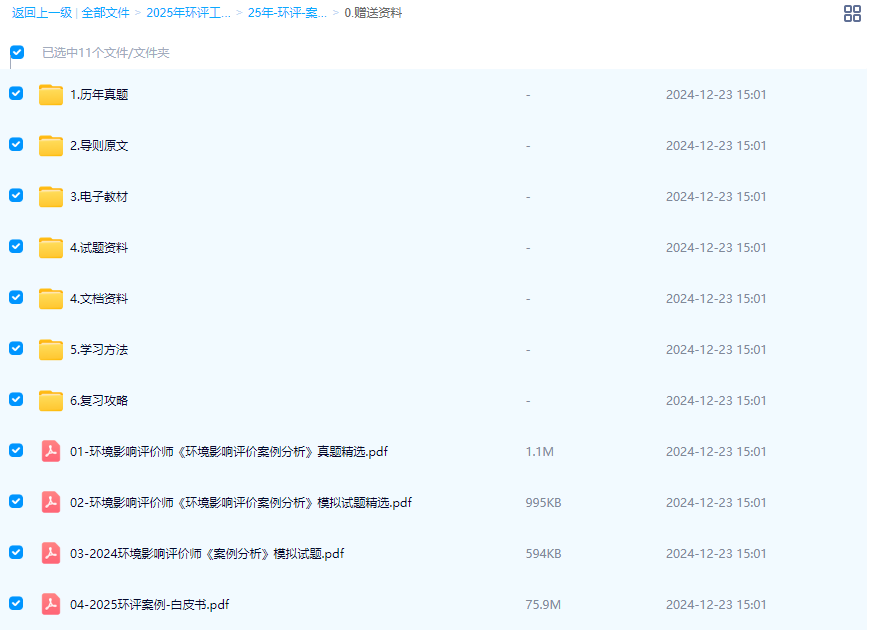Open the 25年-环评-案... breadcrumb
The width and height of the screenshot is (883, 639).
click(287, 13)
